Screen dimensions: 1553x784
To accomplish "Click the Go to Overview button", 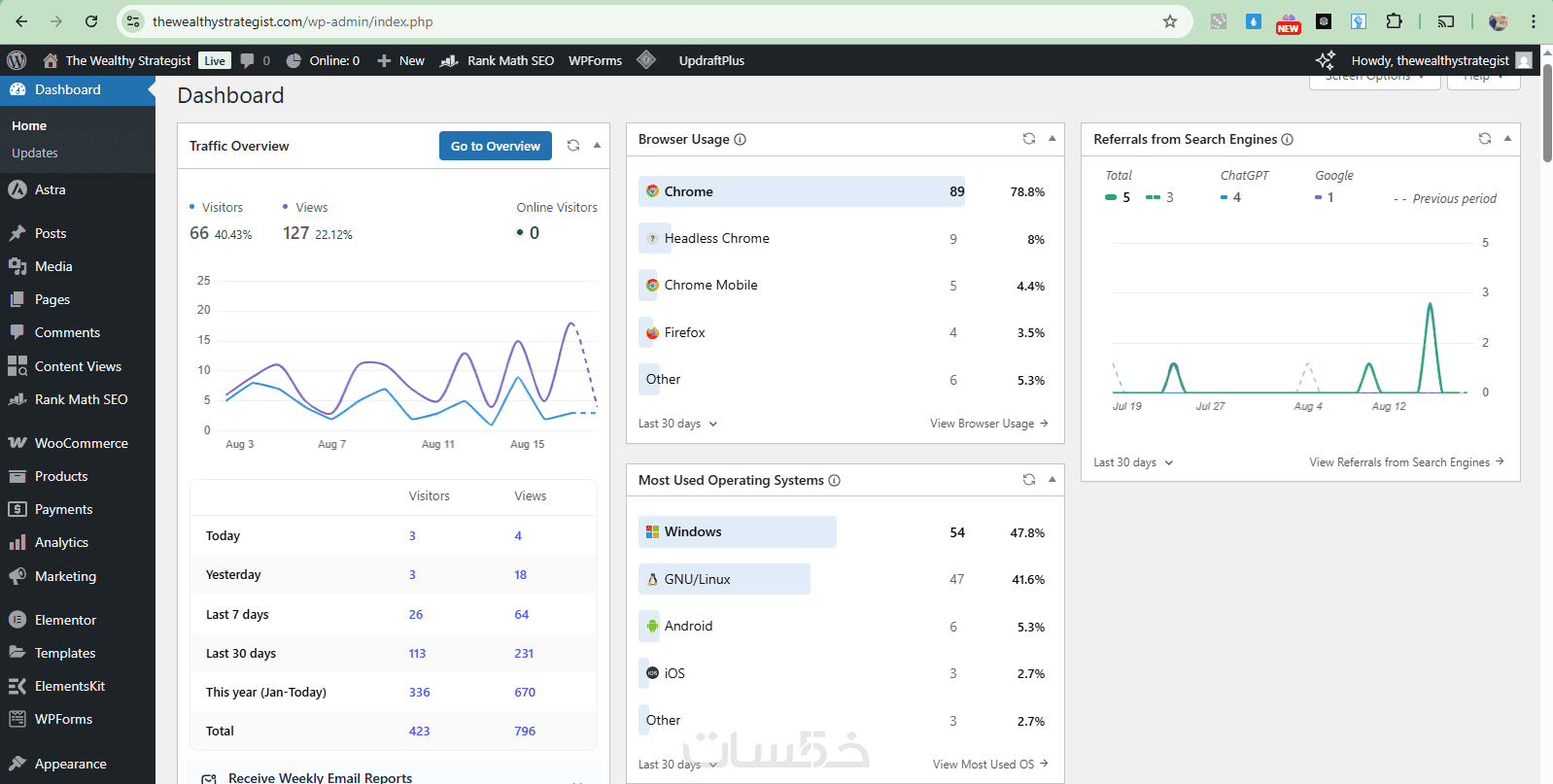I will 496,146.
